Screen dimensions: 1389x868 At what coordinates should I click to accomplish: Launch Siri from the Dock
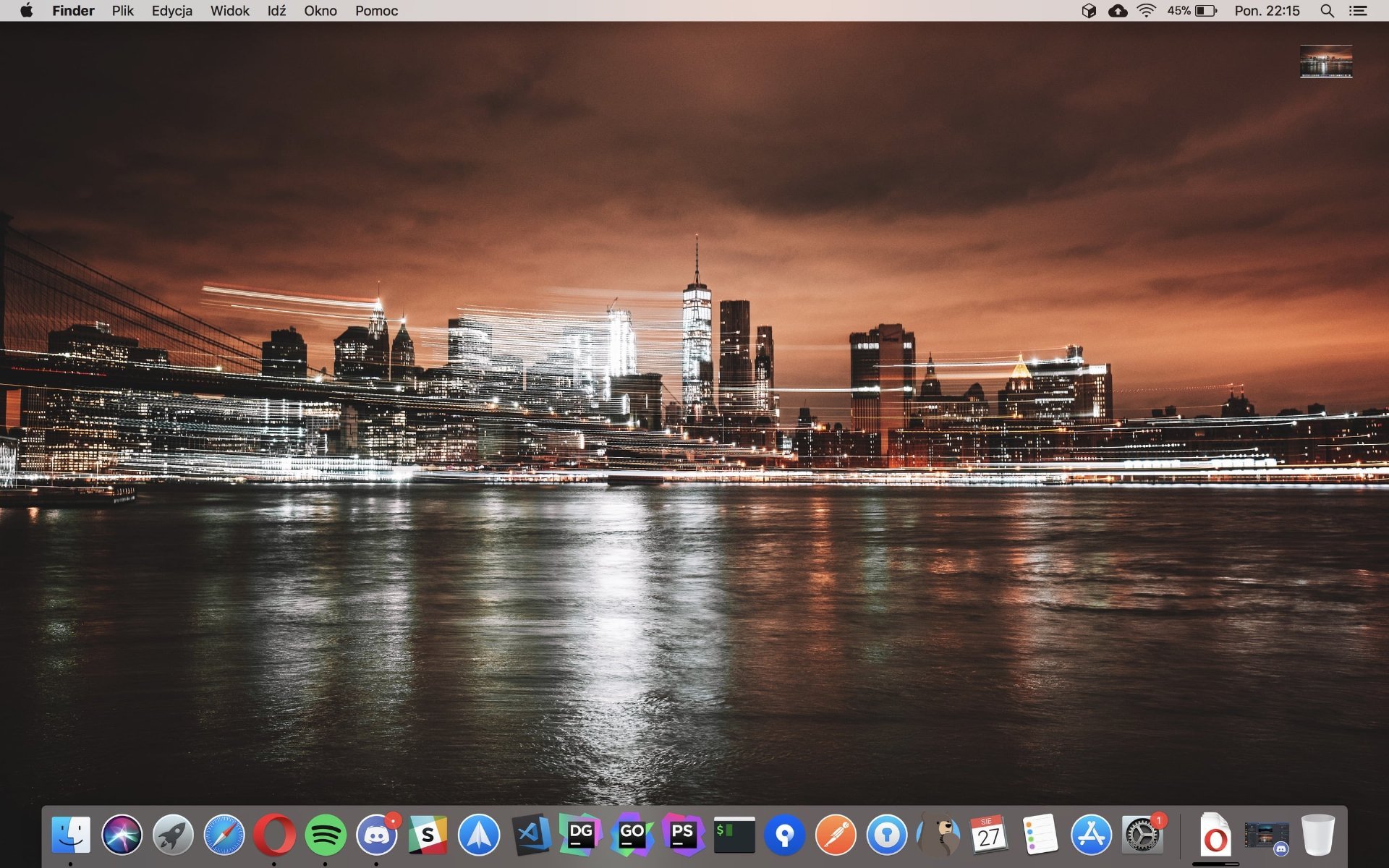tap(122, 835)
